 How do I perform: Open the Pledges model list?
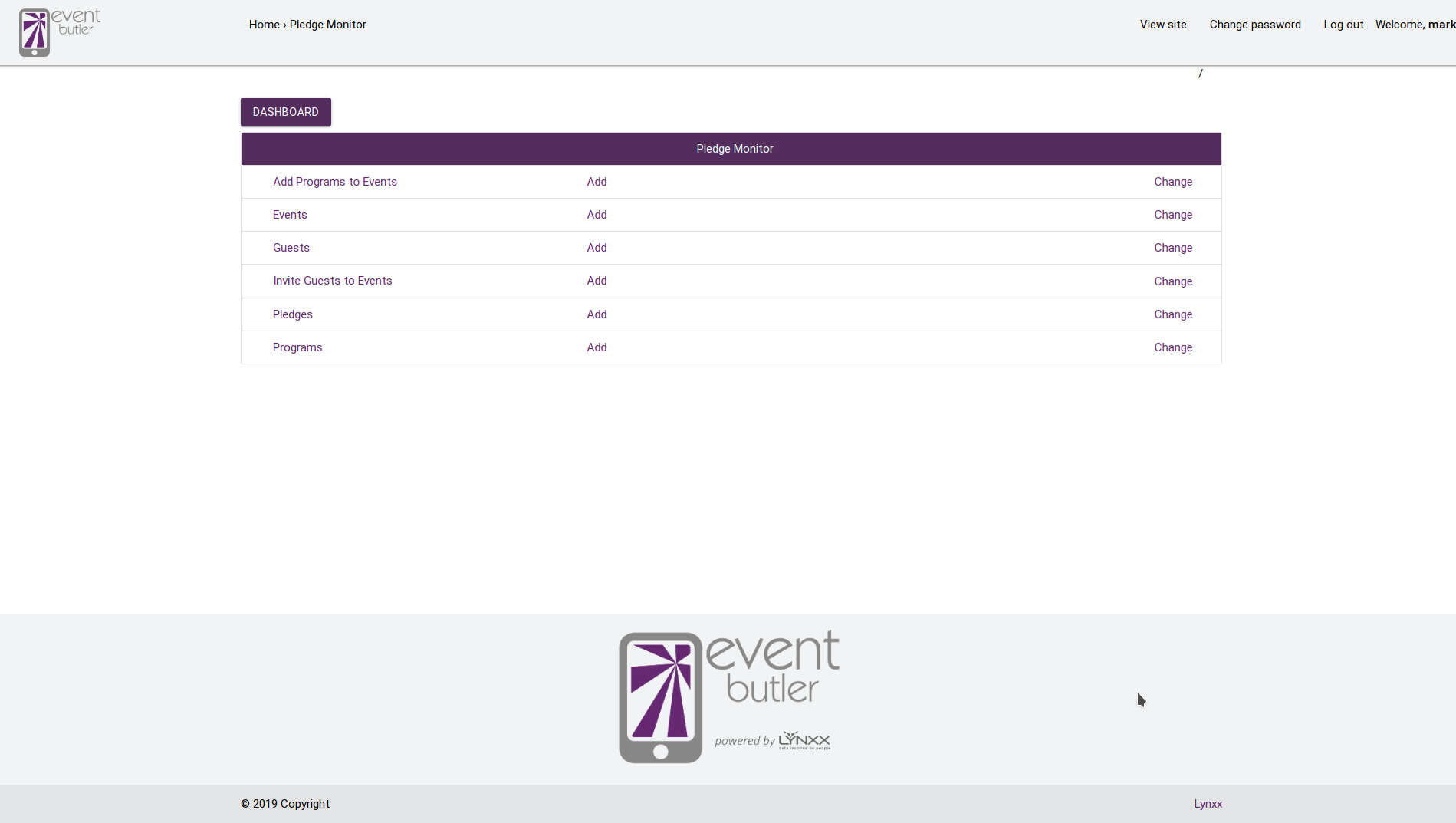coord(292,314)
